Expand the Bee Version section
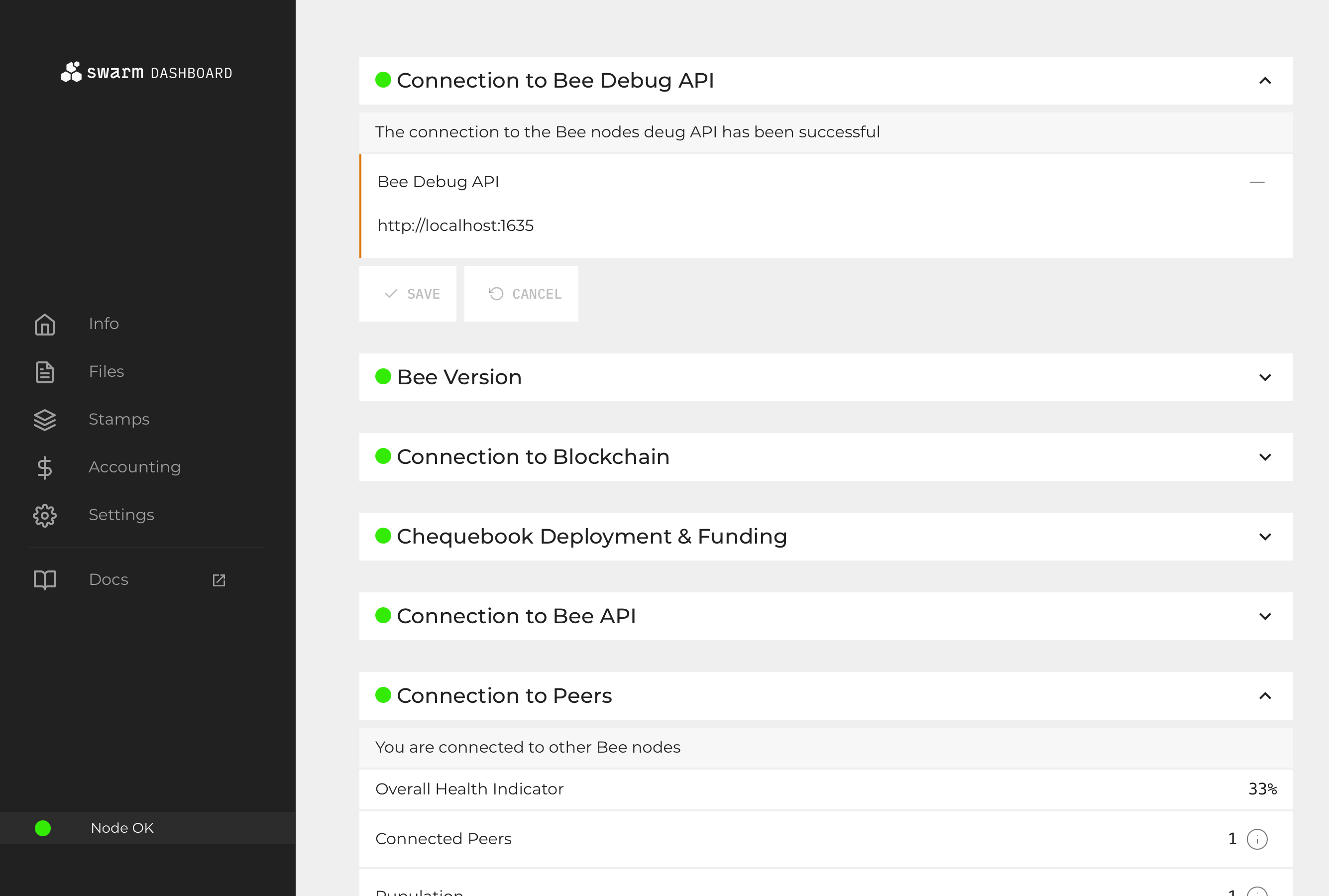1329x896 pixels. click(x=1266, y=377)
